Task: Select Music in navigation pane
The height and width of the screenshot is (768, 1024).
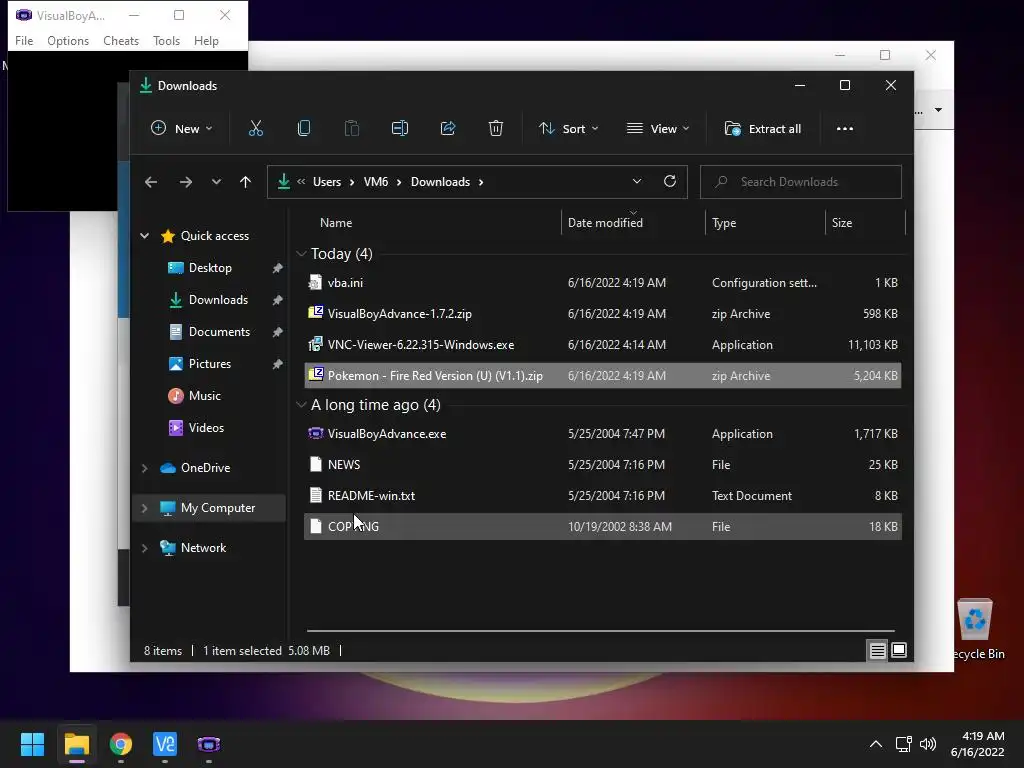Action: 204,396
